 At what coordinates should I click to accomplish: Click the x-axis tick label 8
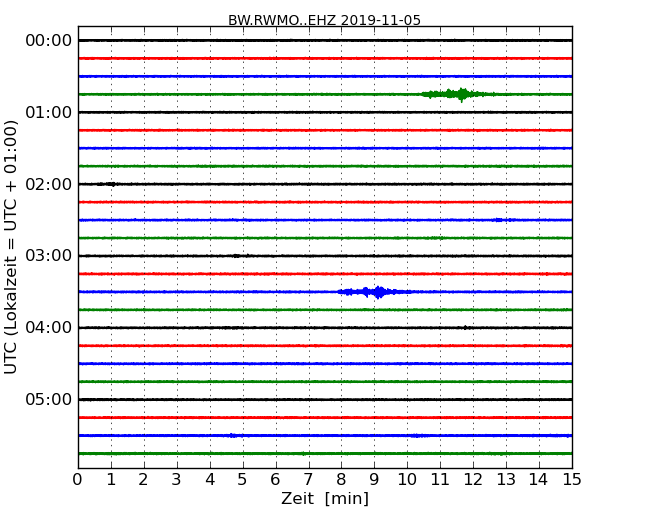coord(341,479)
